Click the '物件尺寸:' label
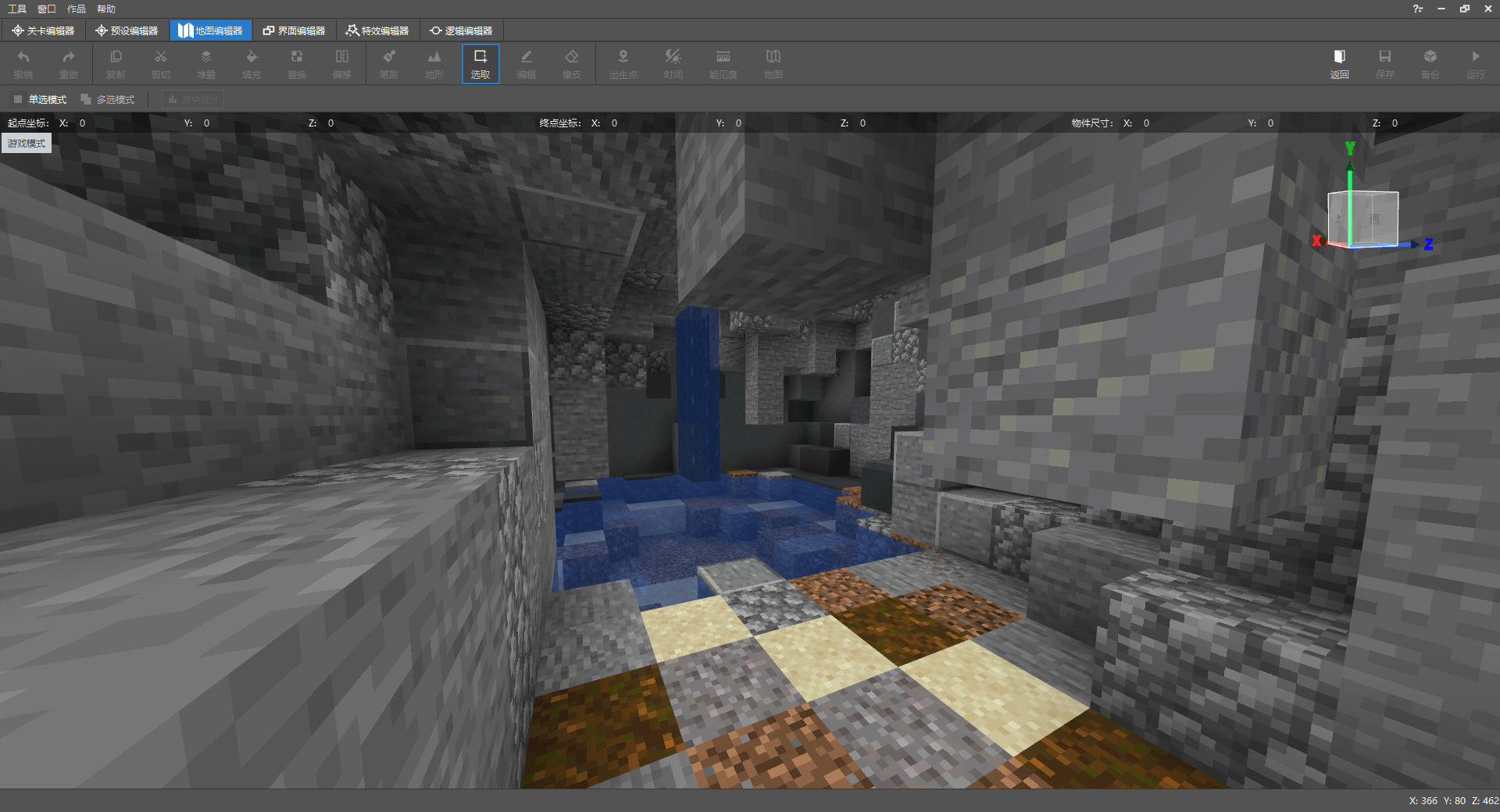The width and height of the screenshot is (1500, 812). [1092, 123]
